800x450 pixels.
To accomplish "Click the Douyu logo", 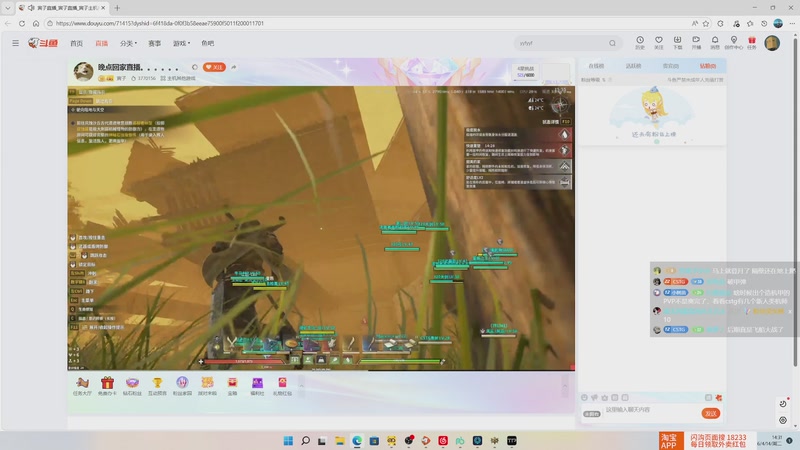I will point(43,43).
